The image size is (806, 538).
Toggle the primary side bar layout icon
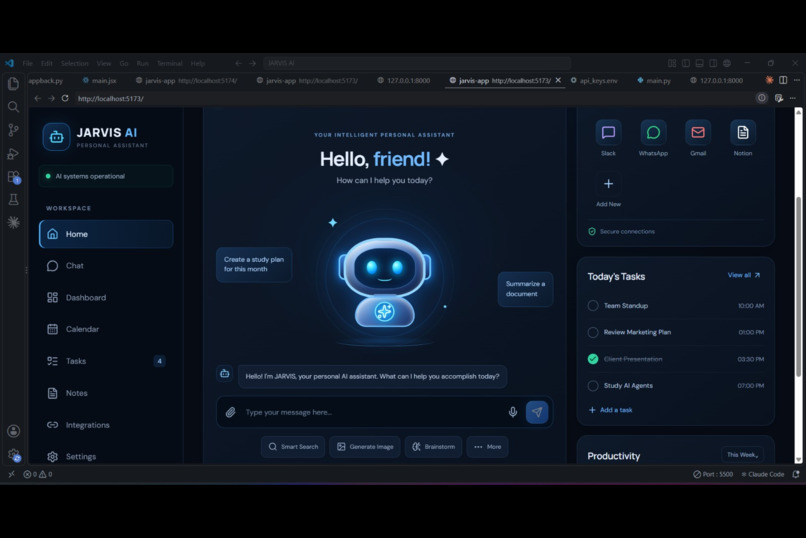coord(686,63)
